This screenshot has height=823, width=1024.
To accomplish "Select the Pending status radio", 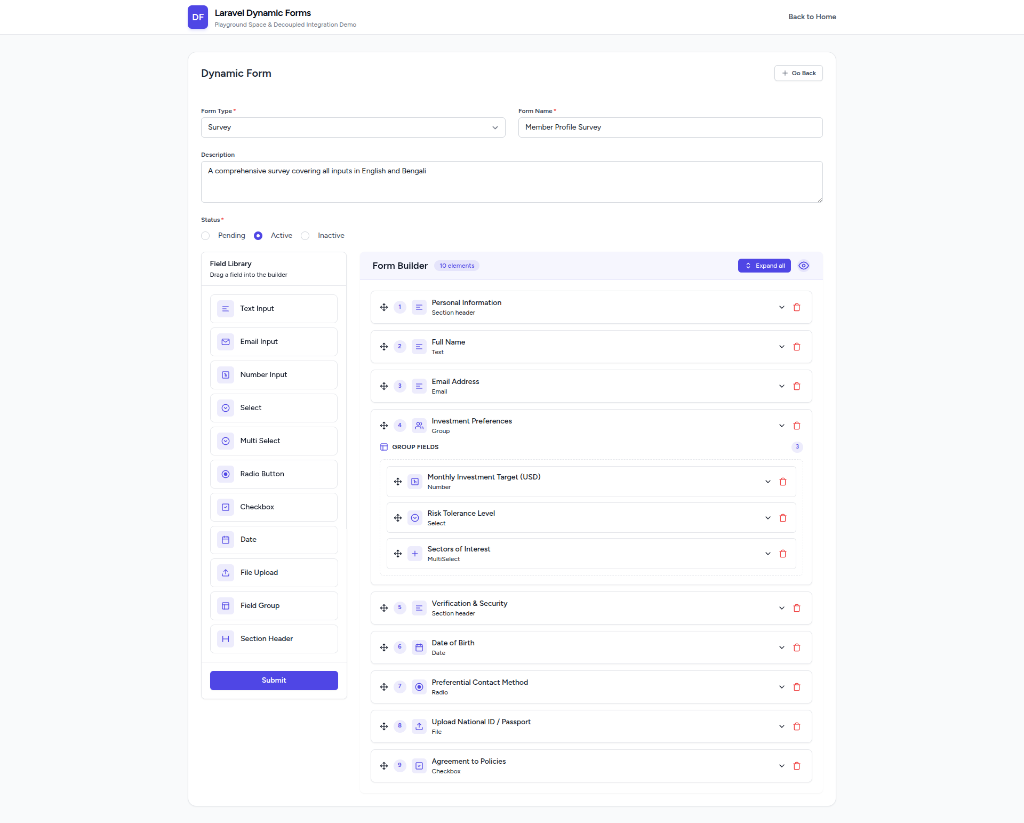I will tap(206, 236).
